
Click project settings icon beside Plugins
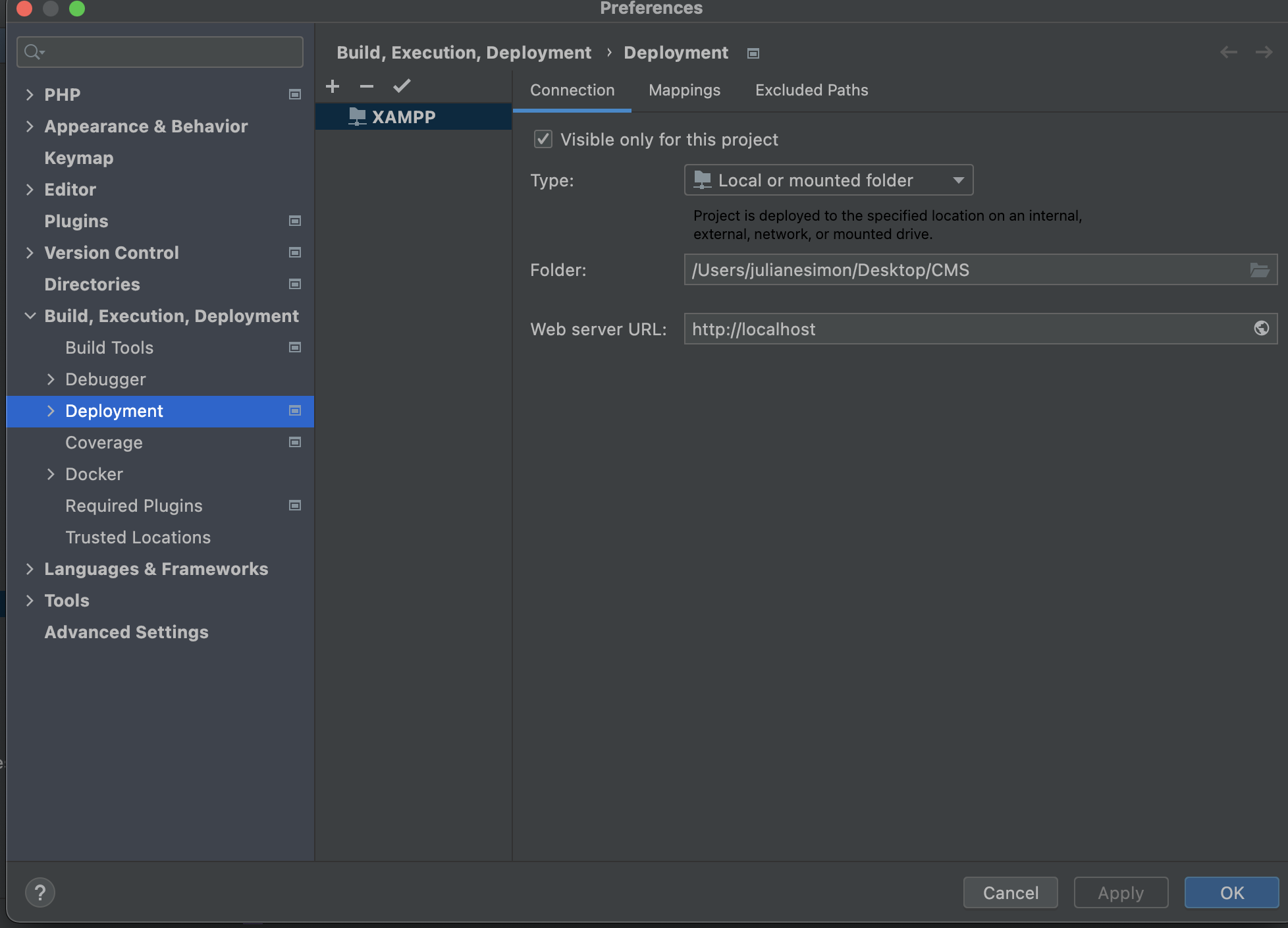tap(295, 221)
